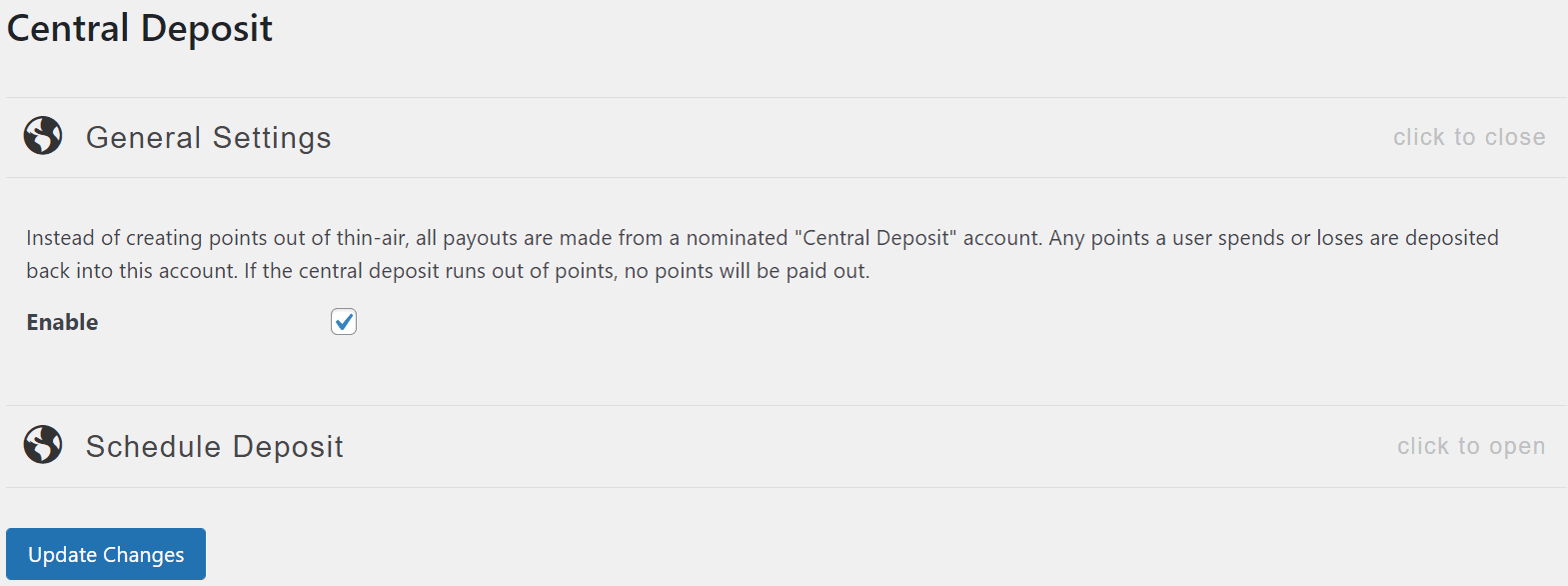
Task: Click the globe icon beside Schedule Deposit
Action: pos(42,446)
